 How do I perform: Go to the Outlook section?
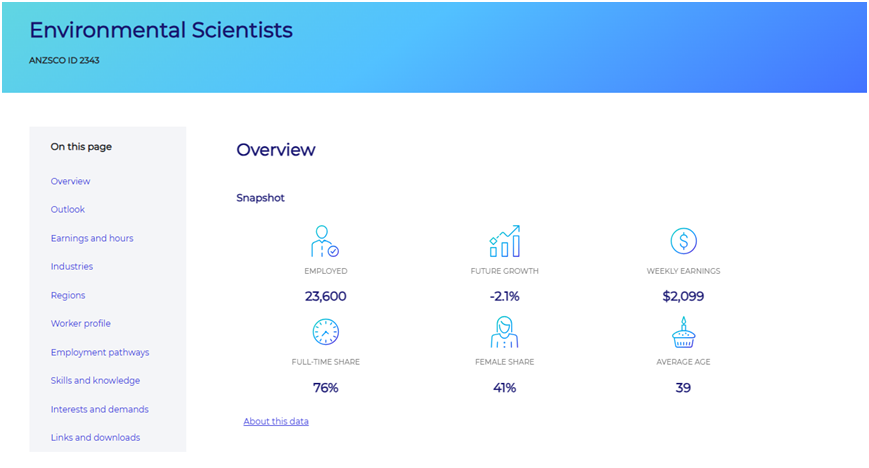[x=68, y=209]
